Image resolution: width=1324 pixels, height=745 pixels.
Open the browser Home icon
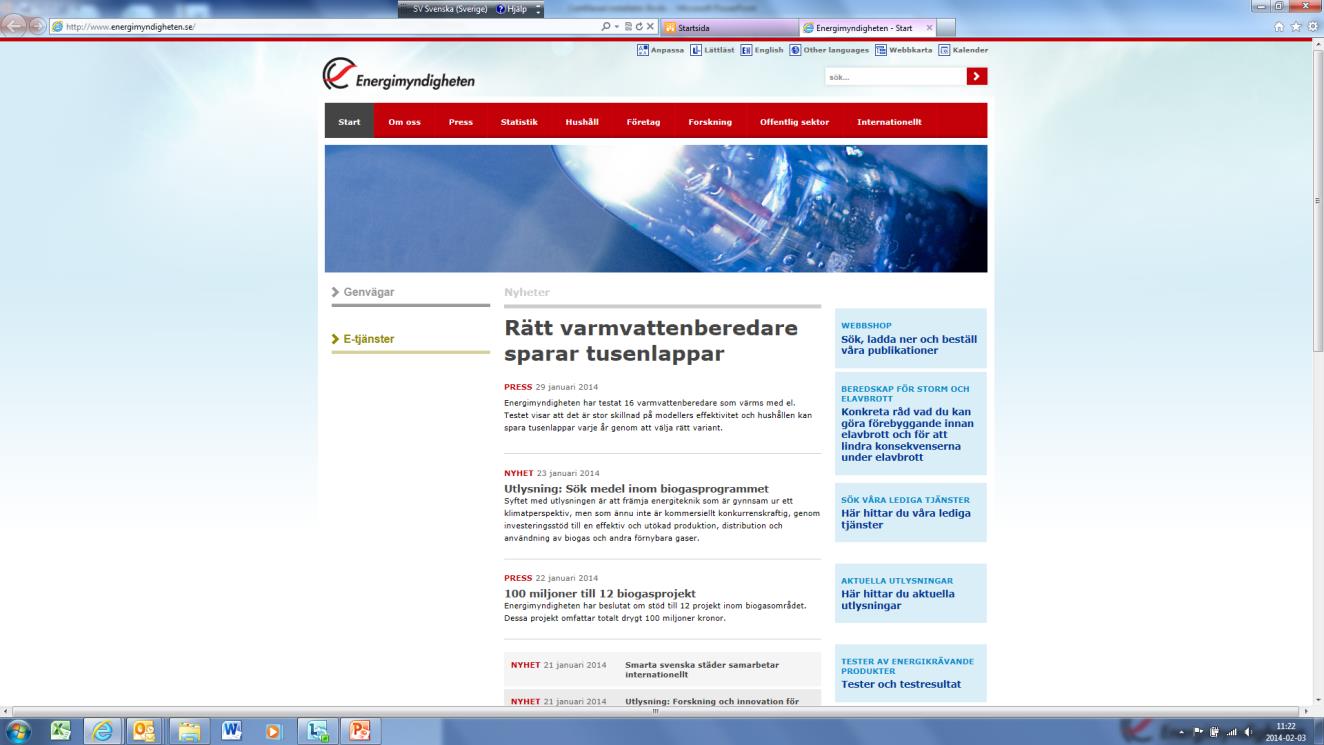[x=1281, y=27]
